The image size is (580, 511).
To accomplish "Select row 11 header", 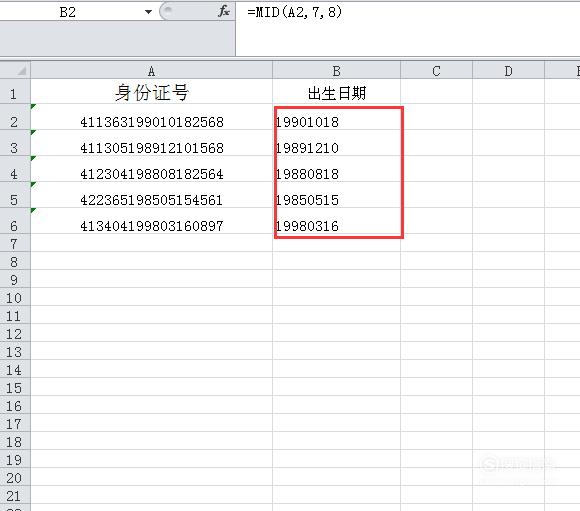I will pos(15,315).
